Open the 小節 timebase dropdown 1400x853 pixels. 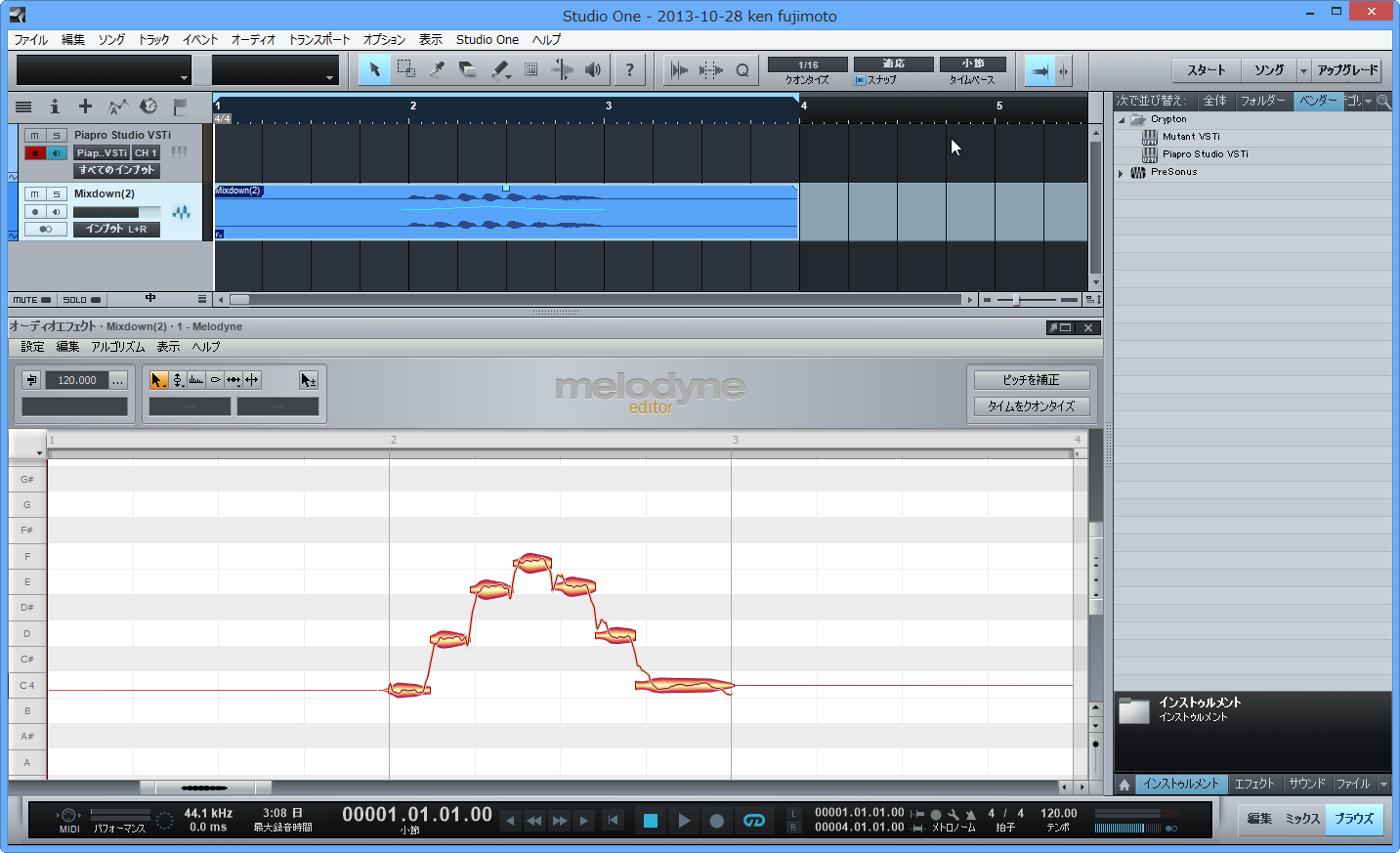(x=973, y=64)
